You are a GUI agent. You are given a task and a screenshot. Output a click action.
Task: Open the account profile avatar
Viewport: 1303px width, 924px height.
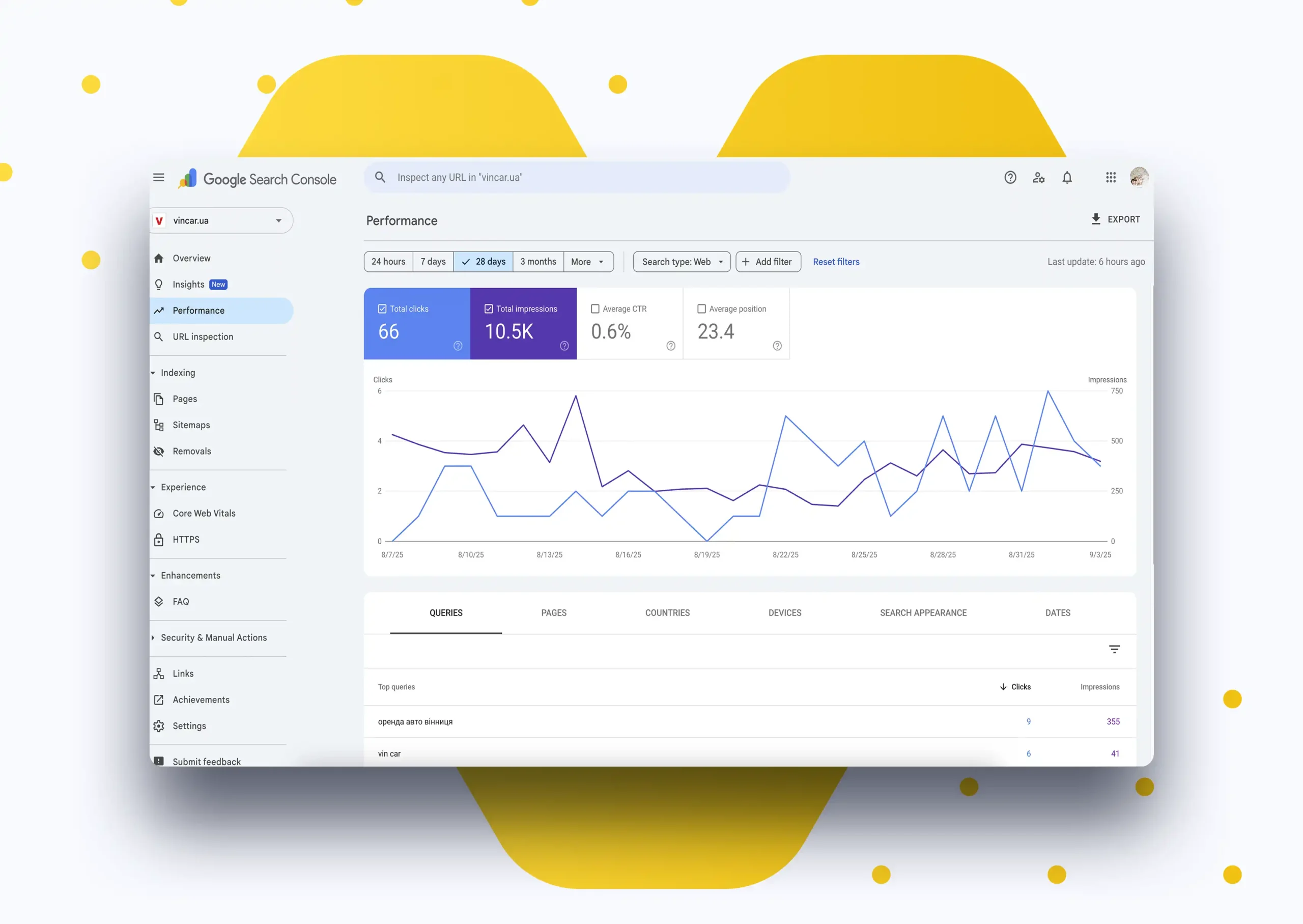tap(1139, 177)
